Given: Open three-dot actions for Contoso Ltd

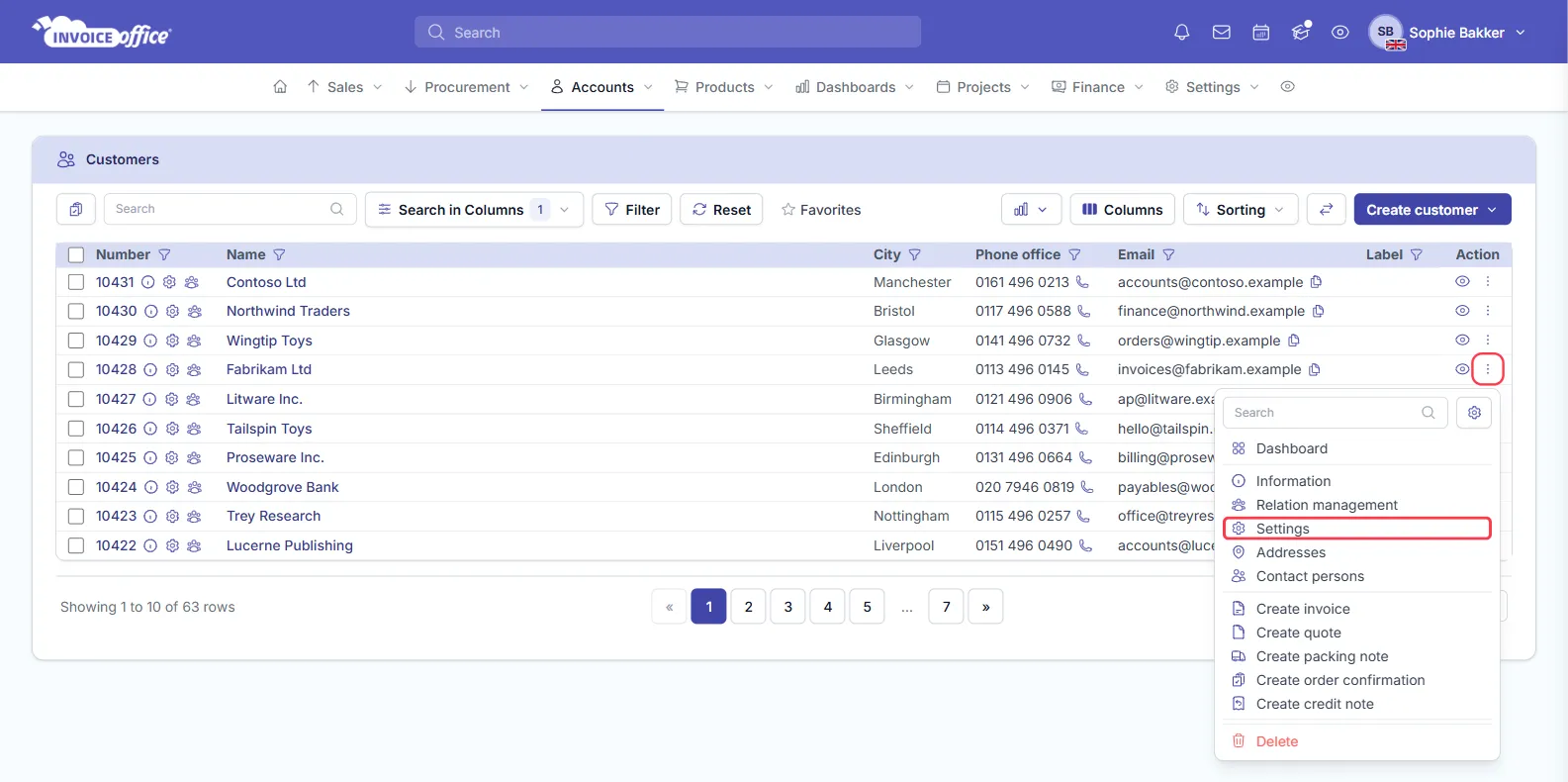Looking at the screenshot, I should [x=1488, y=282].
